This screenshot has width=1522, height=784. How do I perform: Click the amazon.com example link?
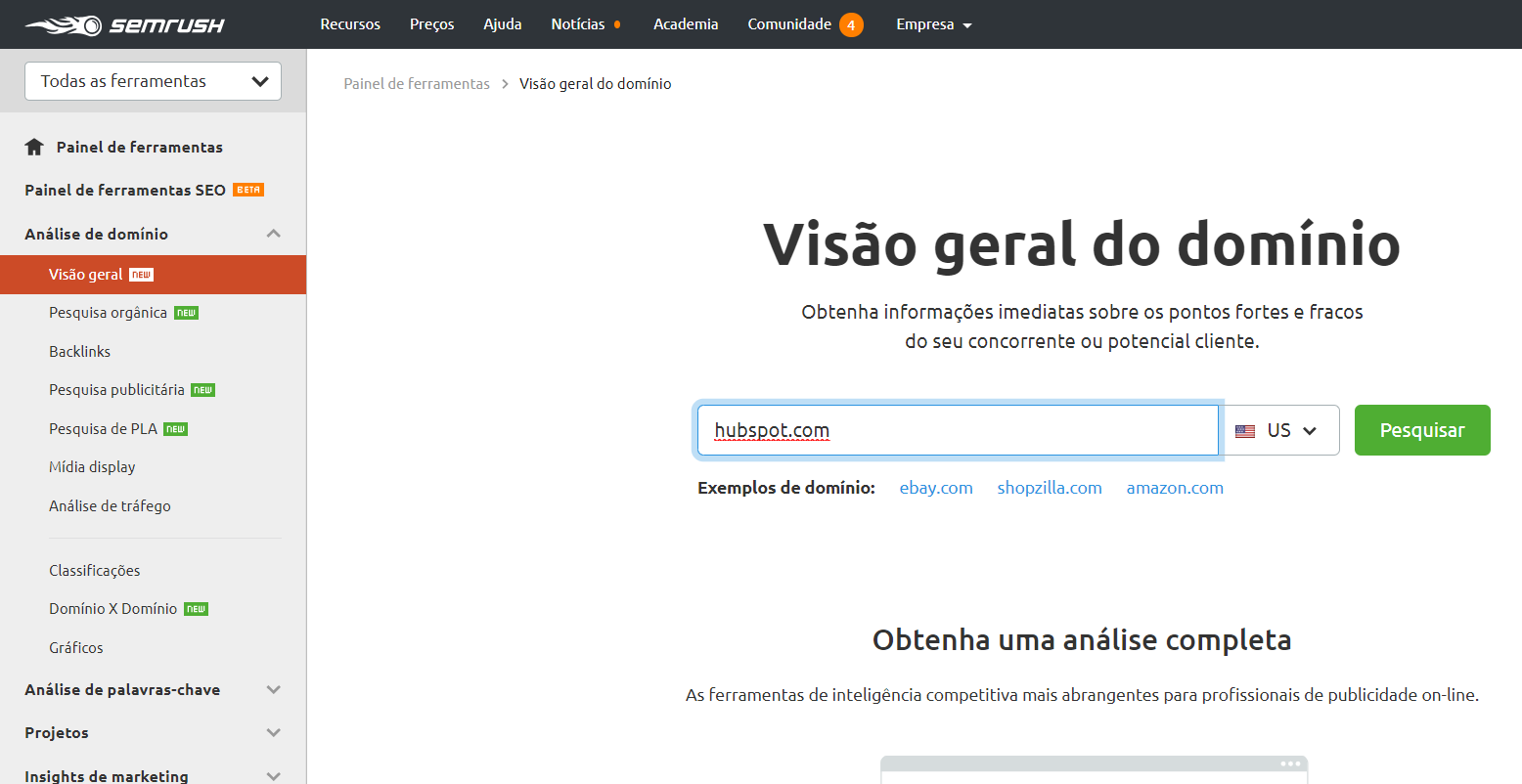1175,488
